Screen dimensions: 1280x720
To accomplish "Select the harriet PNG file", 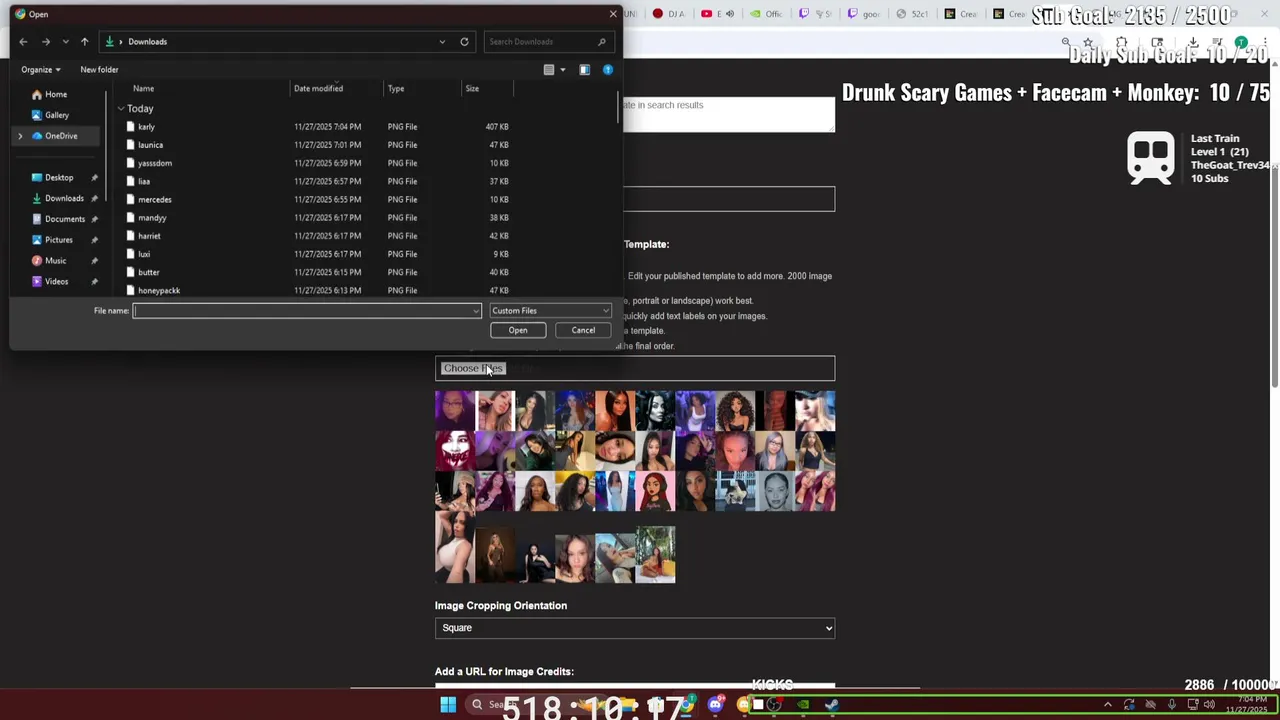I will click(318, 236).
